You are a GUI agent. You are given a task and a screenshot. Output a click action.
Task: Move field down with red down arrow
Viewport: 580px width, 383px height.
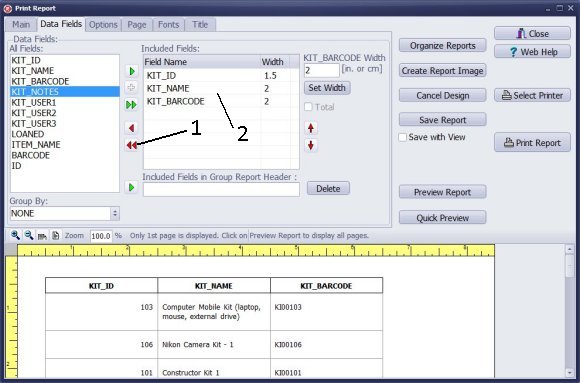pos(311,145)
